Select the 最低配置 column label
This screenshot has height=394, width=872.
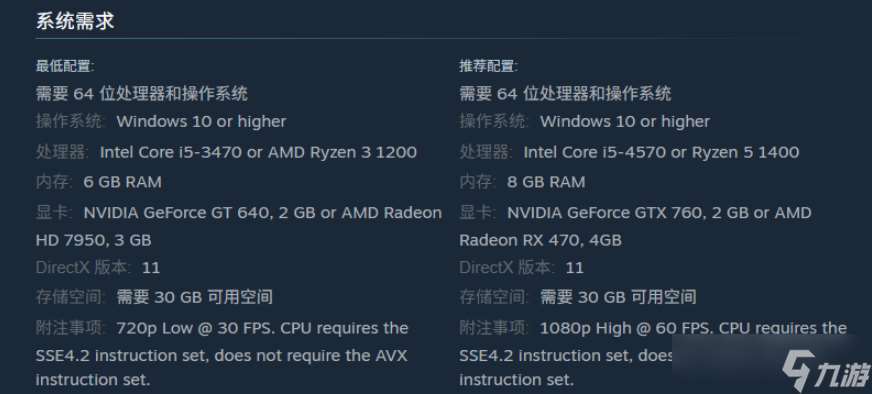[65, 66]
